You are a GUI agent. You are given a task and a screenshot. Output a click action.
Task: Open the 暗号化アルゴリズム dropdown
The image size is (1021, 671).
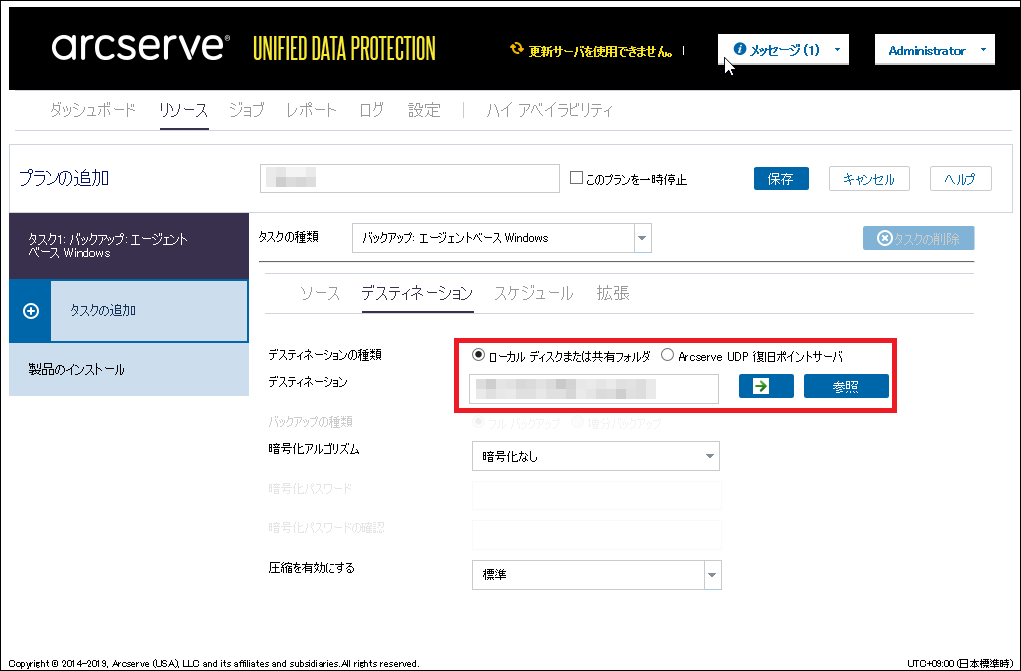[x=595, y=456]
